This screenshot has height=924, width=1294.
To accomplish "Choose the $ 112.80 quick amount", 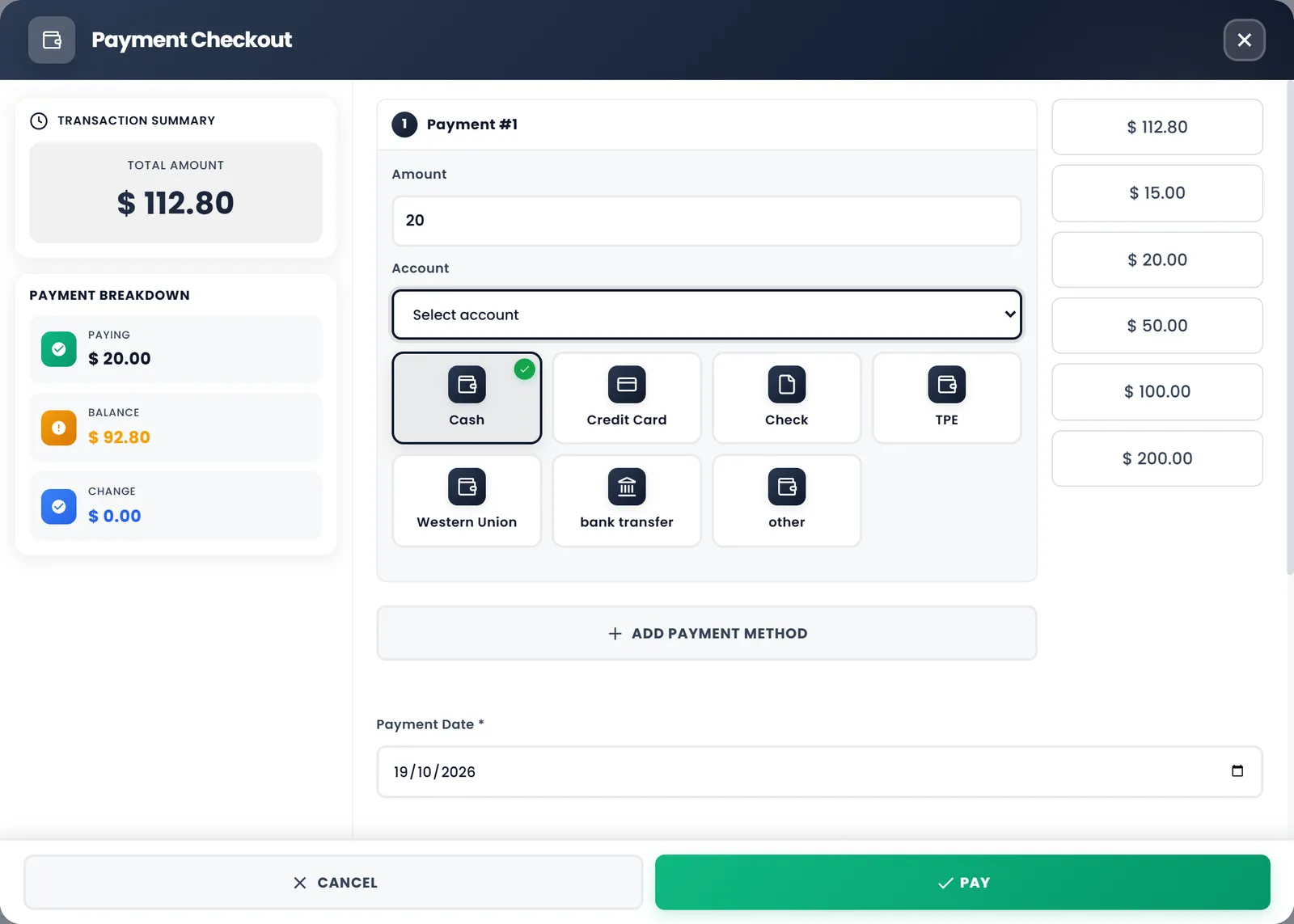I will [1157, 127].
